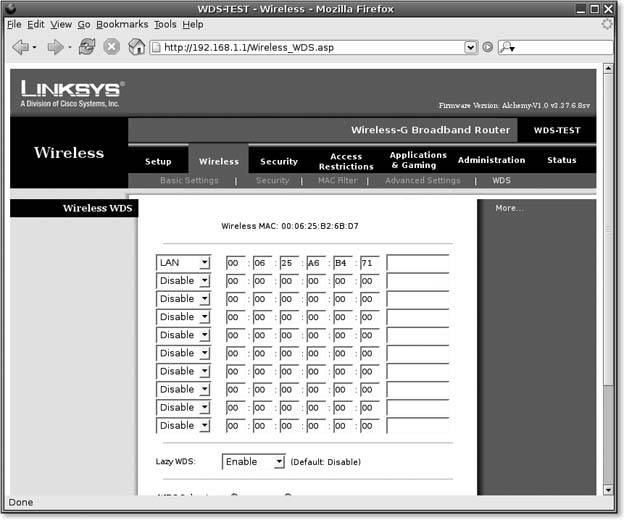Click the first row's description text field
The width and height of the screenshot is (624, 520).
coord(418,262)
